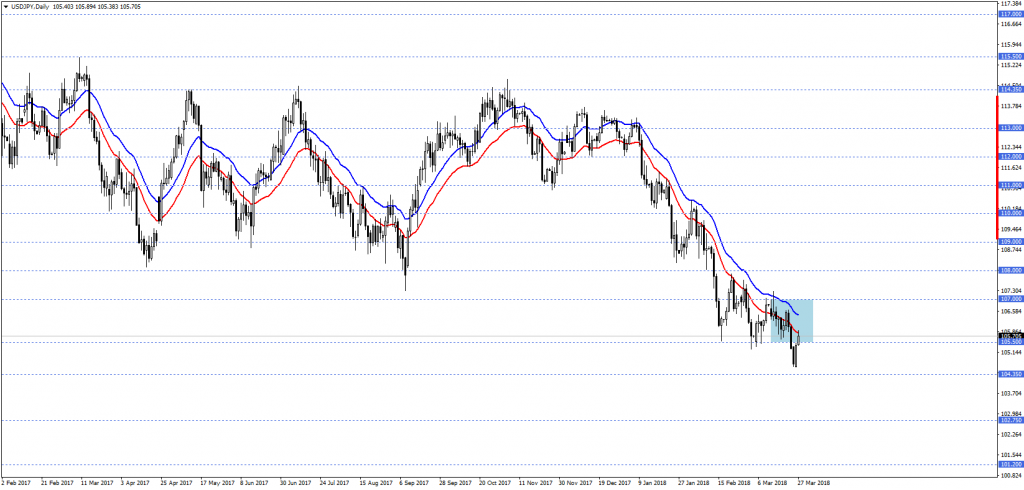Click the 115.500 level price label

pyautogui.click(x=1010, y=57)
